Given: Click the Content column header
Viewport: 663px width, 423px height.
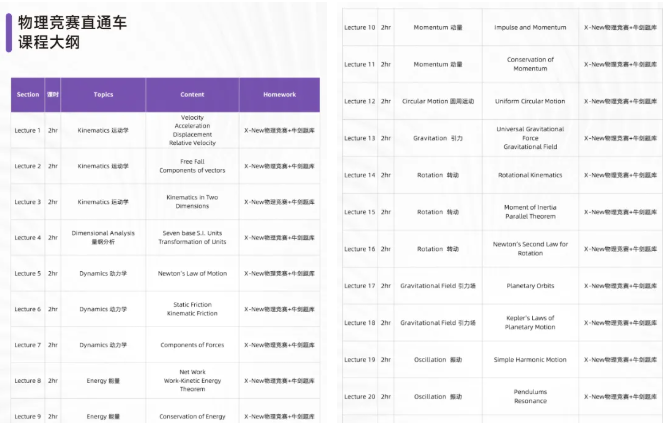Looking at the screenshot, I should pos(192,95).
